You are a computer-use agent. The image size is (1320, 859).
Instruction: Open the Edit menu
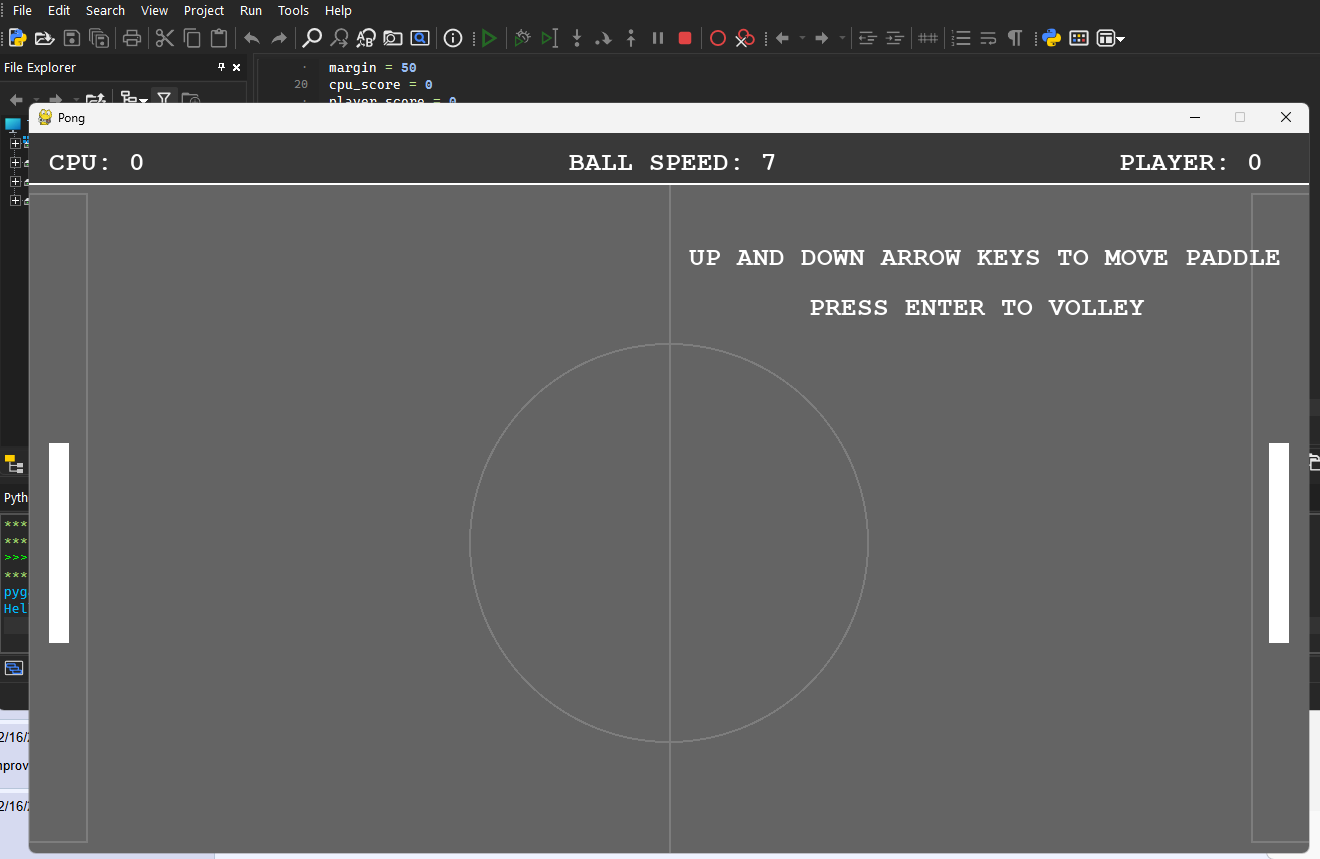coord(59,10)
